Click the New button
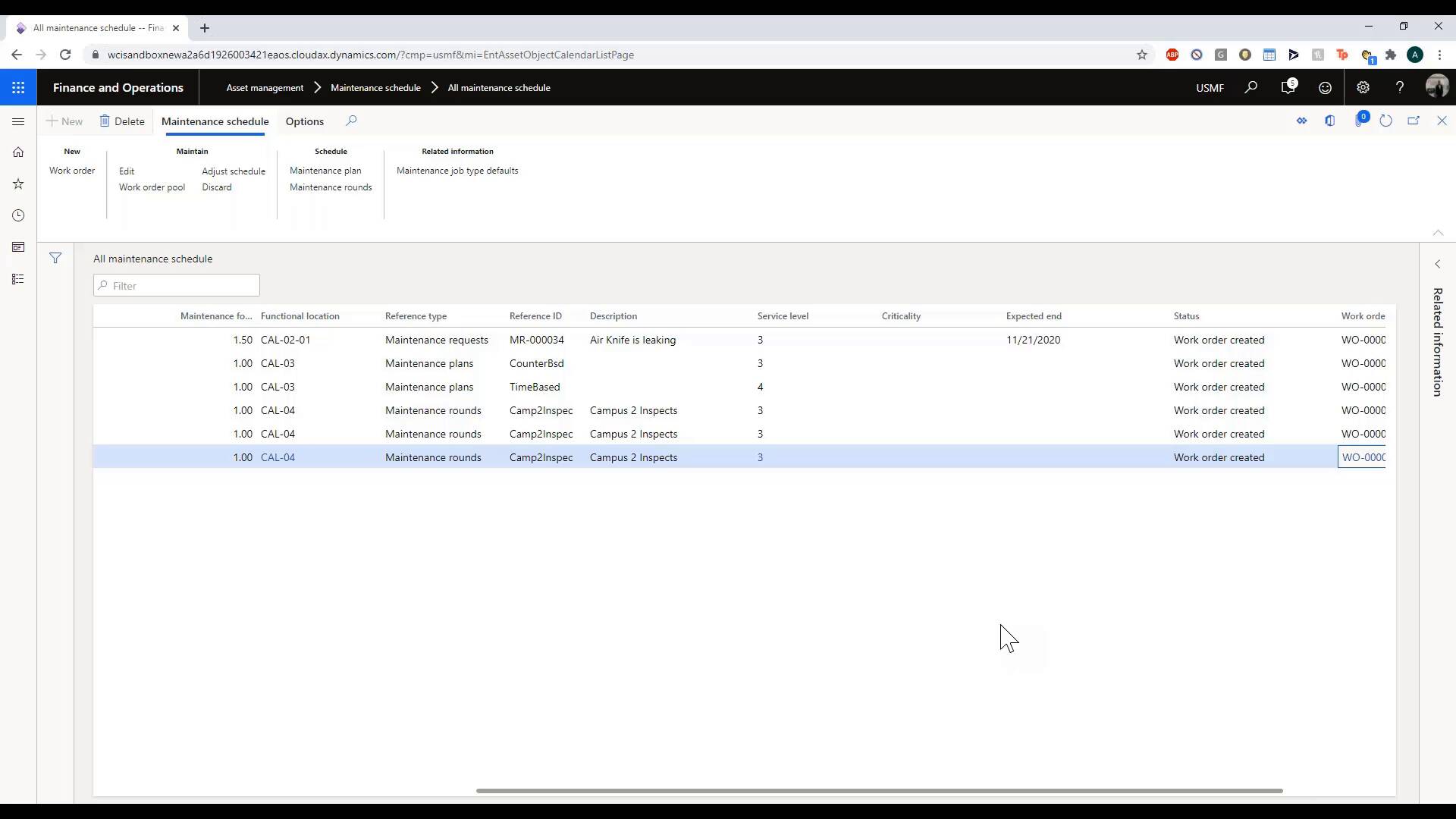Image resolution: width=1456 pixels, height=819 pixels. pyautogui.click(x=65, y=121)
